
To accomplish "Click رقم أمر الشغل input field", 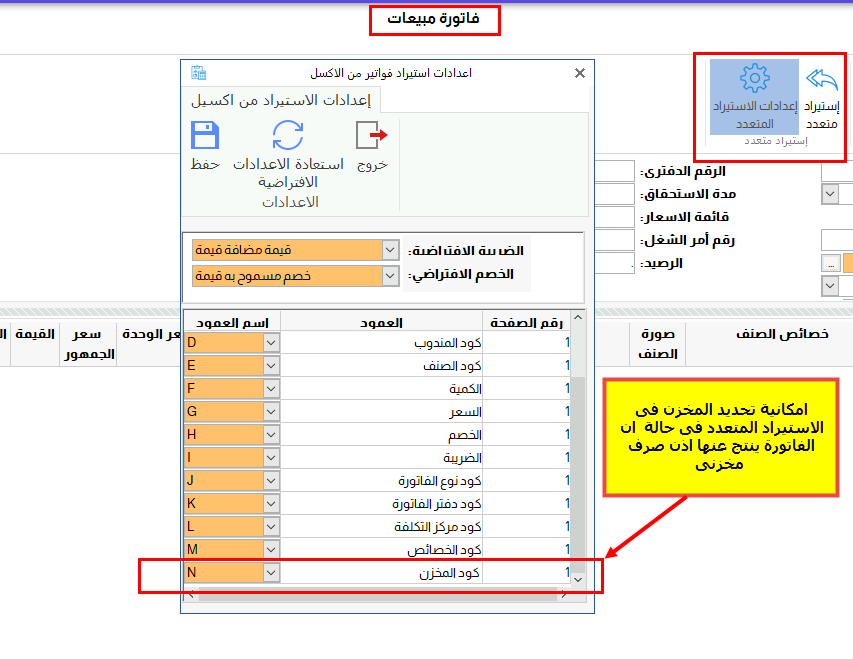I will coord(615,239).
